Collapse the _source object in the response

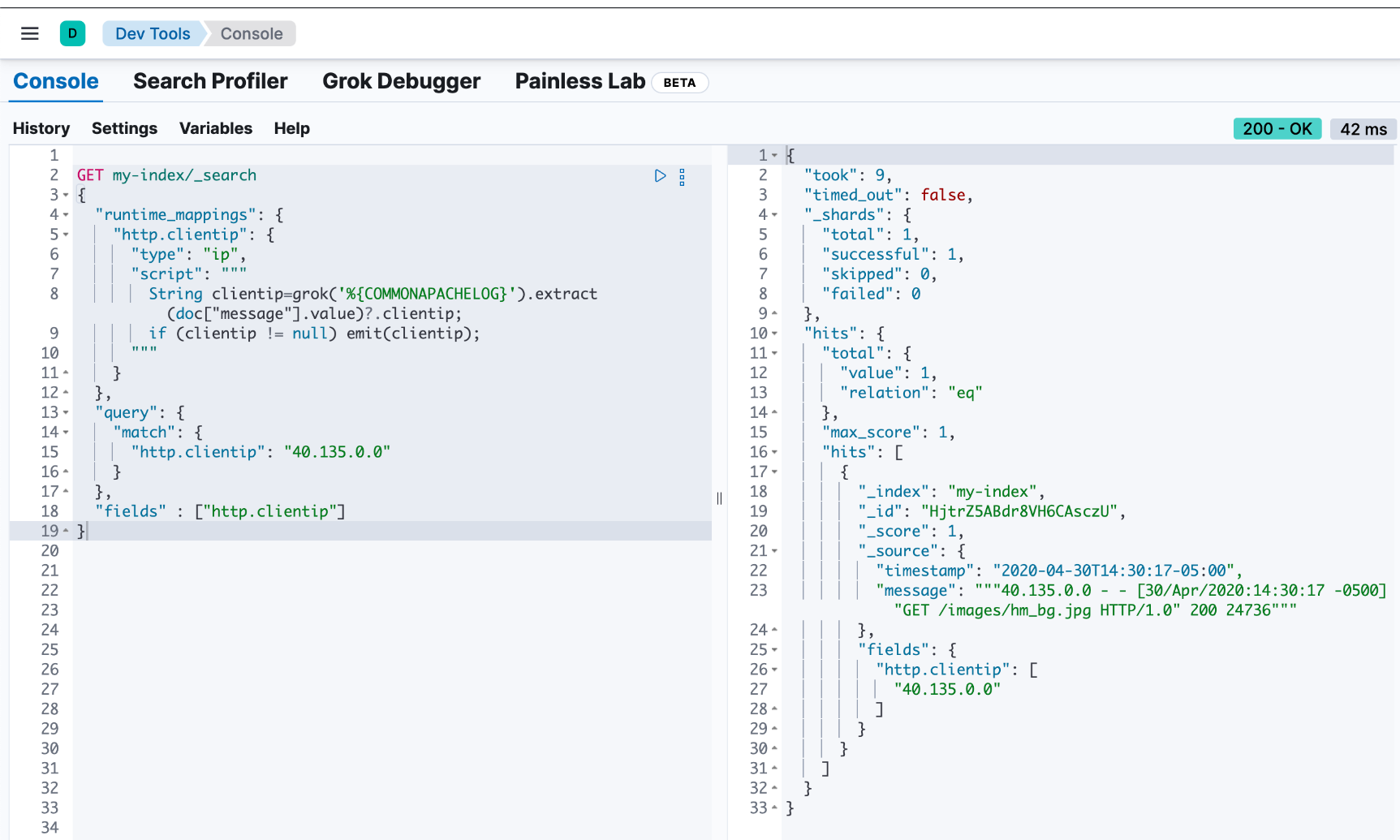tap(774, 551)
